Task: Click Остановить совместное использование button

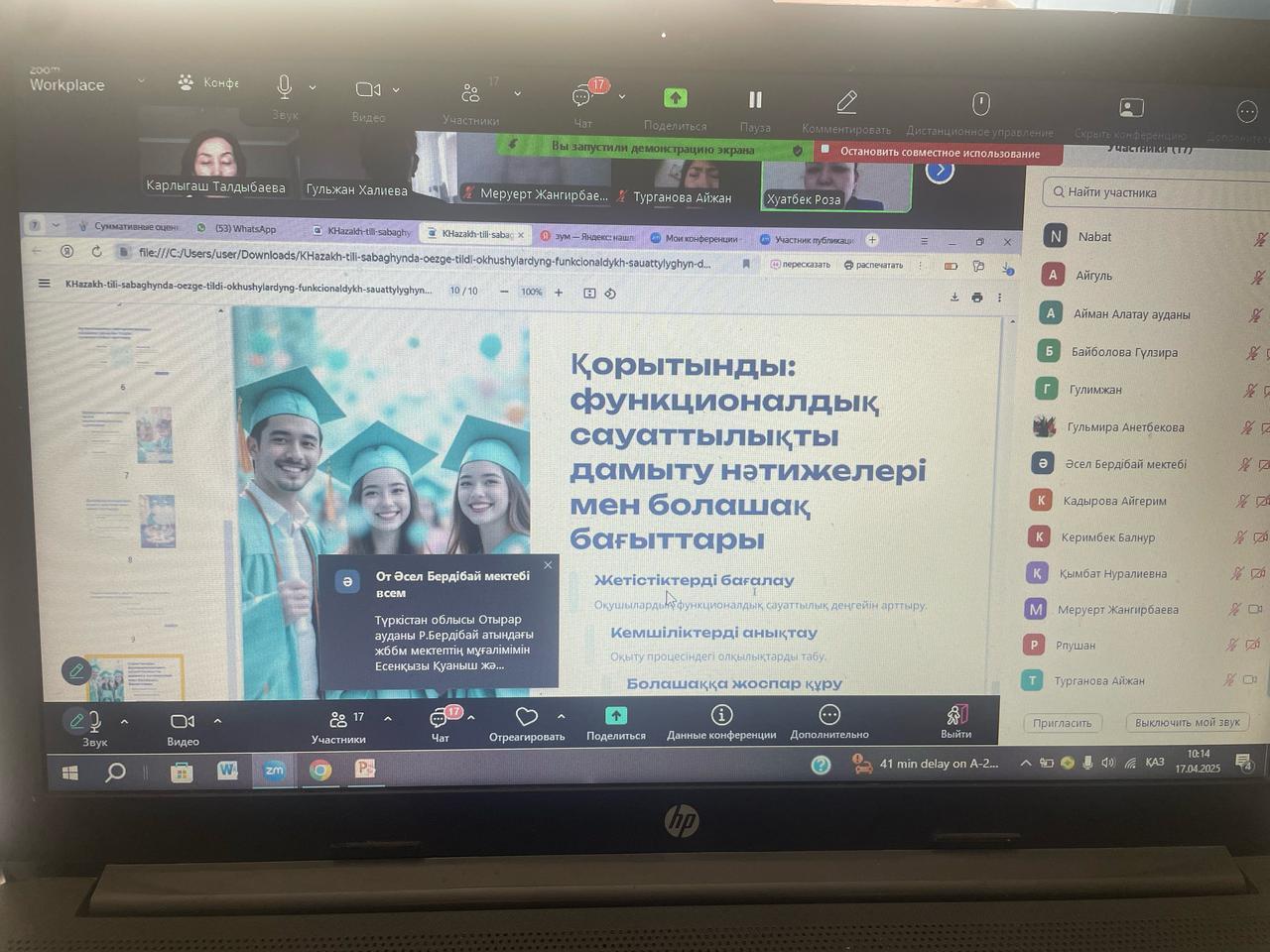Action: click(939, 153)
